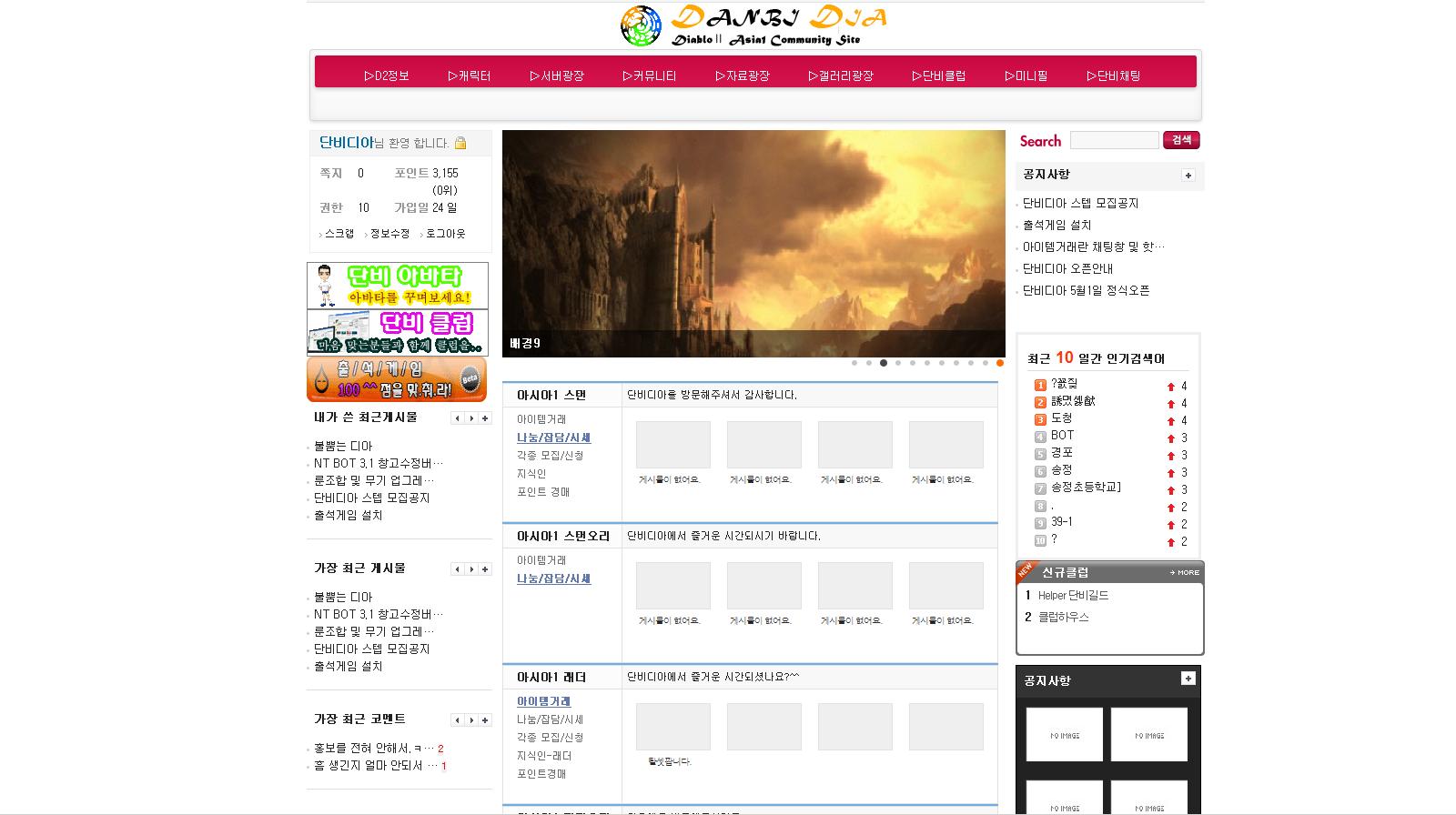The width and height of the screenshot is (1456, 815).
Task: Expand 공지사항 list with plus button
Action: coord(1188,176)
